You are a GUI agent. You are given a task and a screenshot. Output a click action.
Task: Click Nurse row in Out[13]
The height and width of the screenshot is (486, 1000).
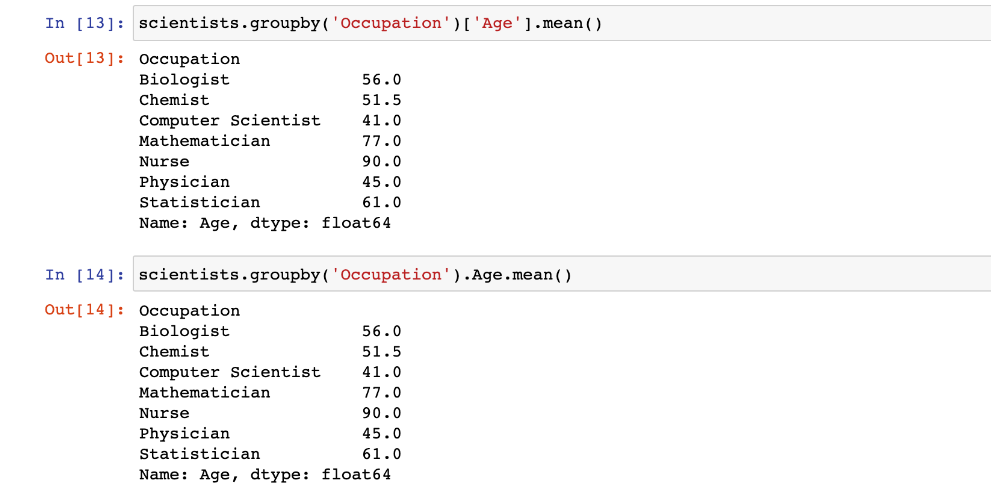270,161
